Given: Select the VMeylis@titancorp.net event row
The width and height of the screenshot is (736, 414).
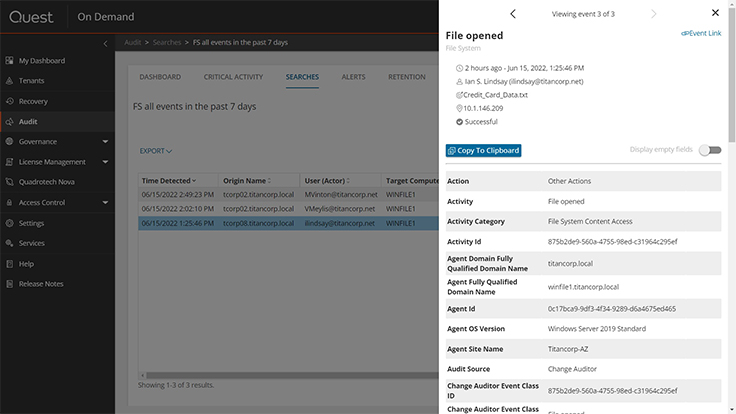Looking at the screenshot, I should (x=289, y=209).
